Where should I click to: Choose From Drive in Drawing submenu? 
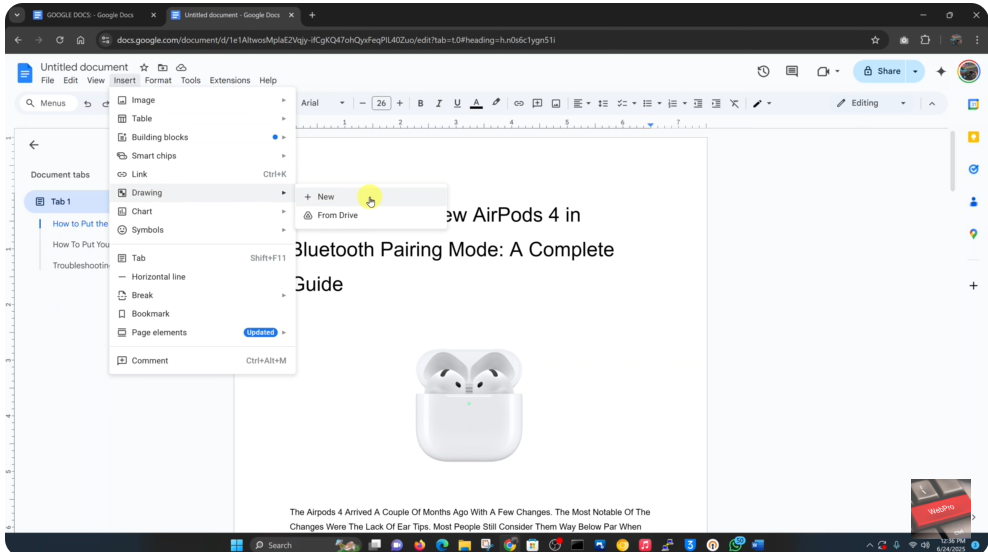click(371, 216)
